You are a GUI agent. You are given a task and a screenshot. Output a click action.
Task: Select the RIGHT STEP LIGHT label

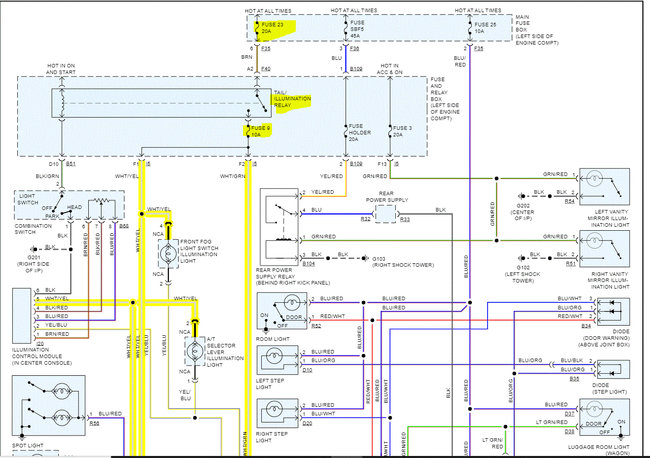click(x=272, y=437)
